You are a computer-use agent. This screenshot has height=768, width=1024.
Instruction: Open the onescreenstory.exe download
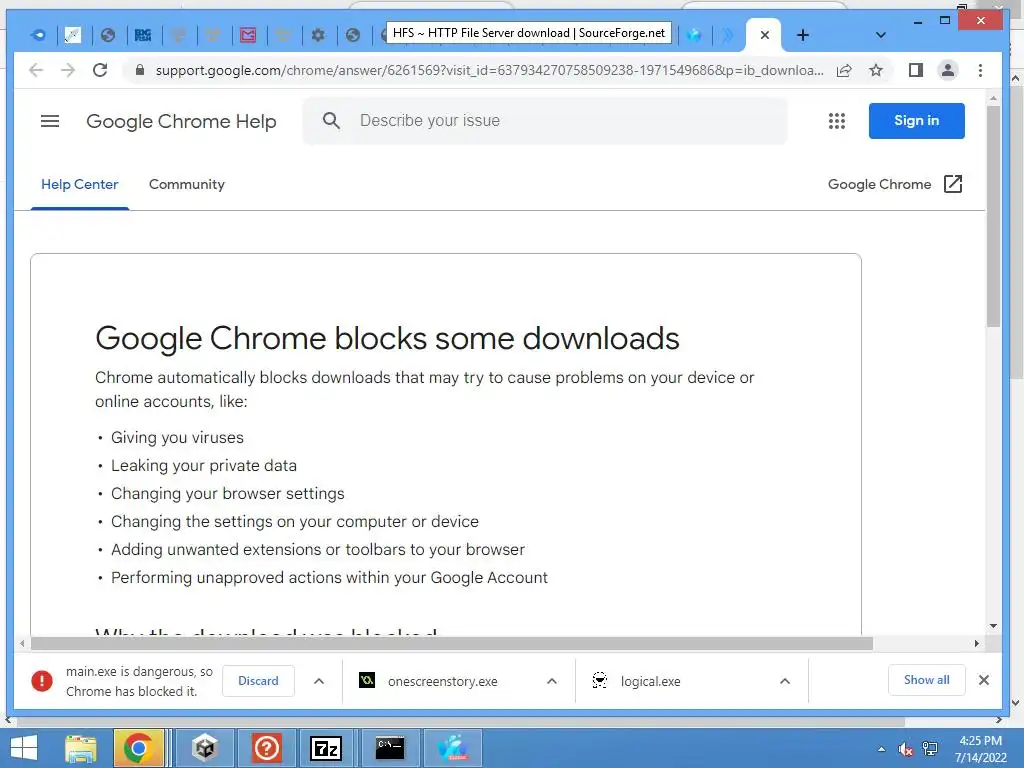tap(442, 681)
